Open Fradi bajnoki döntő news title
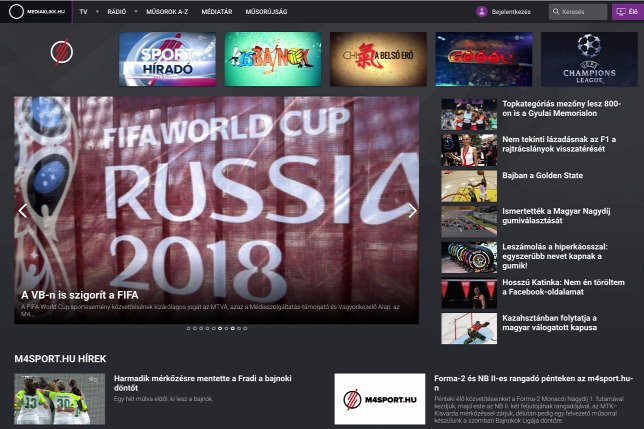This screenshot has width=644, height=429. (202, 383)
